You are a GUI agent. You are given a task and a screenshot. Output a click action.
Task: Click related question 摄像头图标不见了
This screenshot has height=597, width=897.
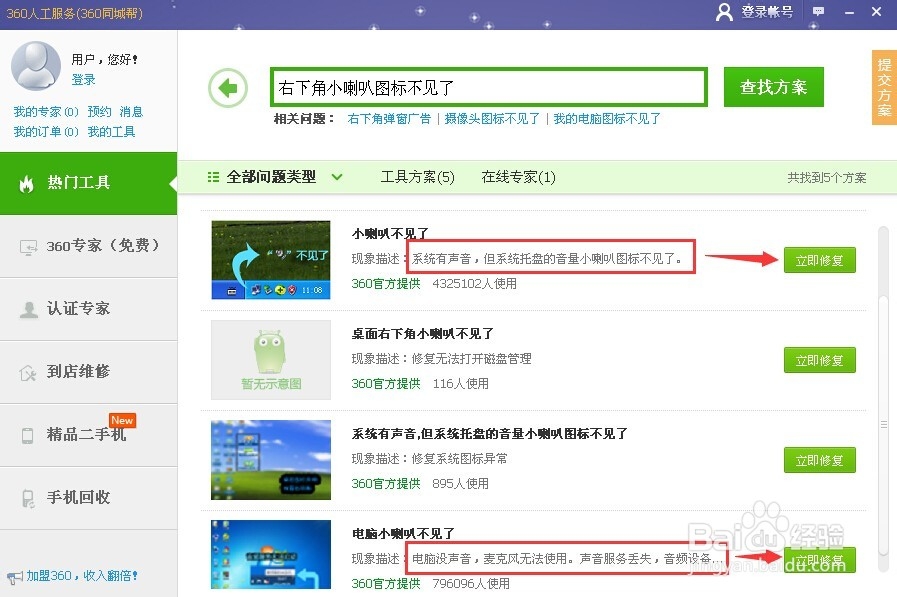point(492,118)
